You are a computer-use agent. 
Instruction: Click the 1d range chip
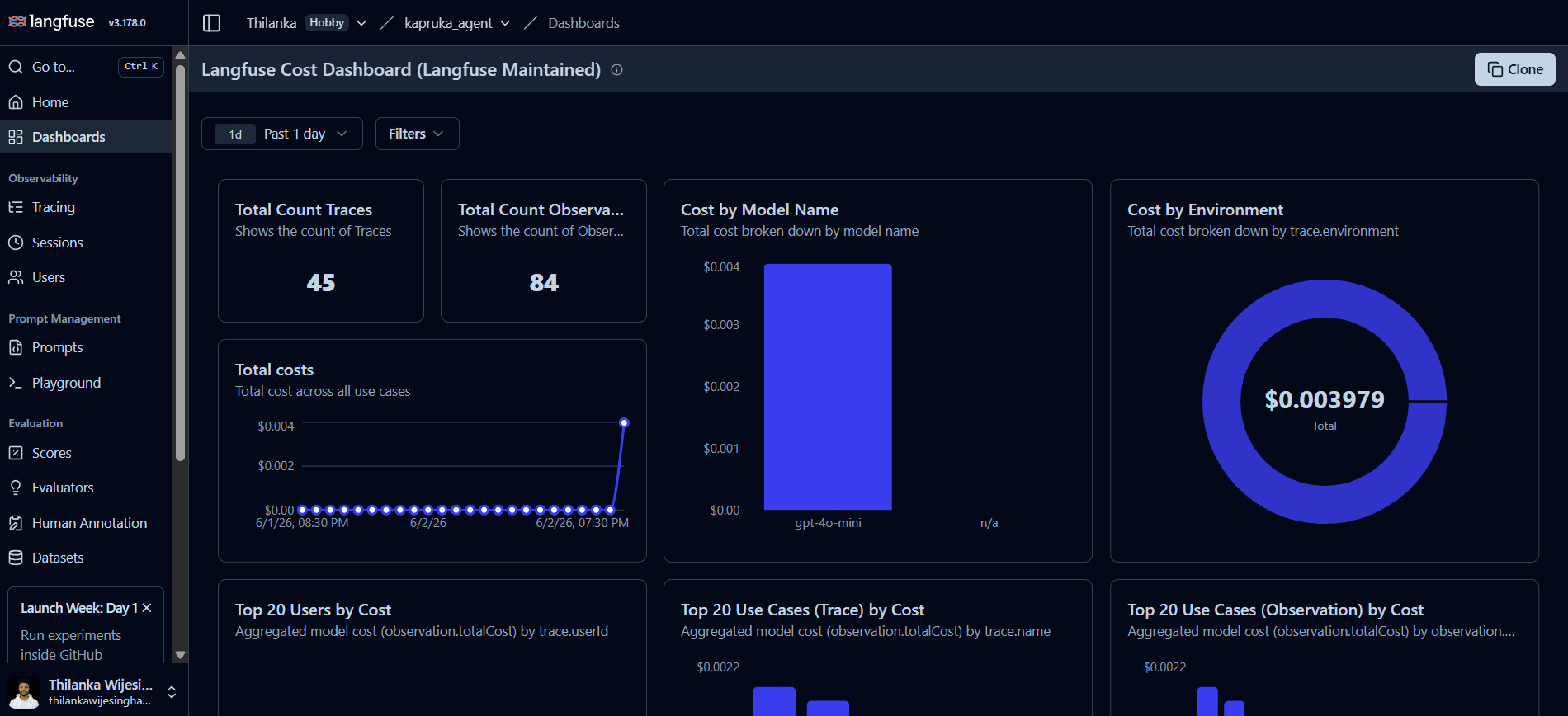235,134
